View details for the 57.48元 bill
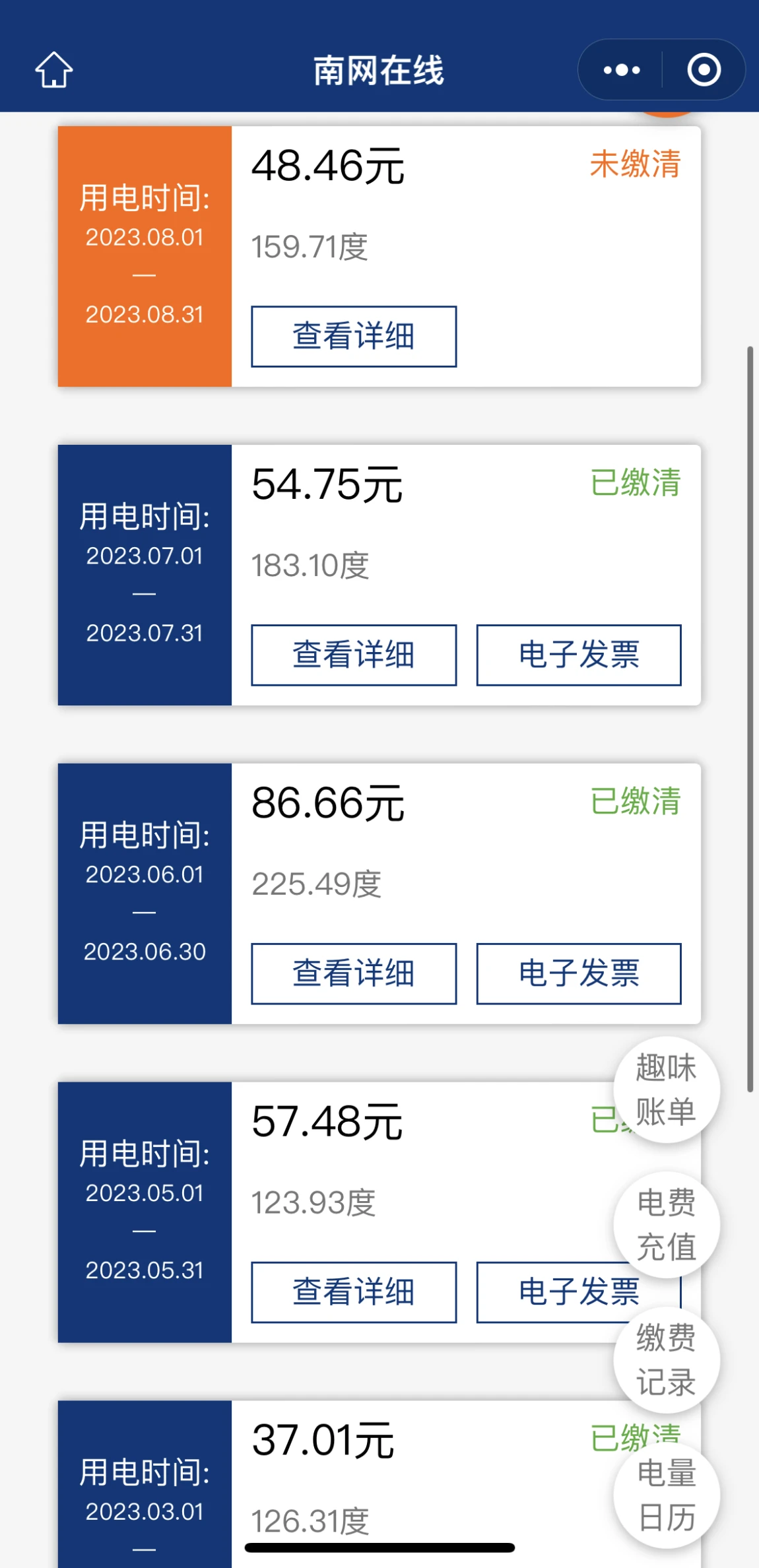This screenshot has width=759, height=1568. pyautogui.click(x=354, y=1292)
